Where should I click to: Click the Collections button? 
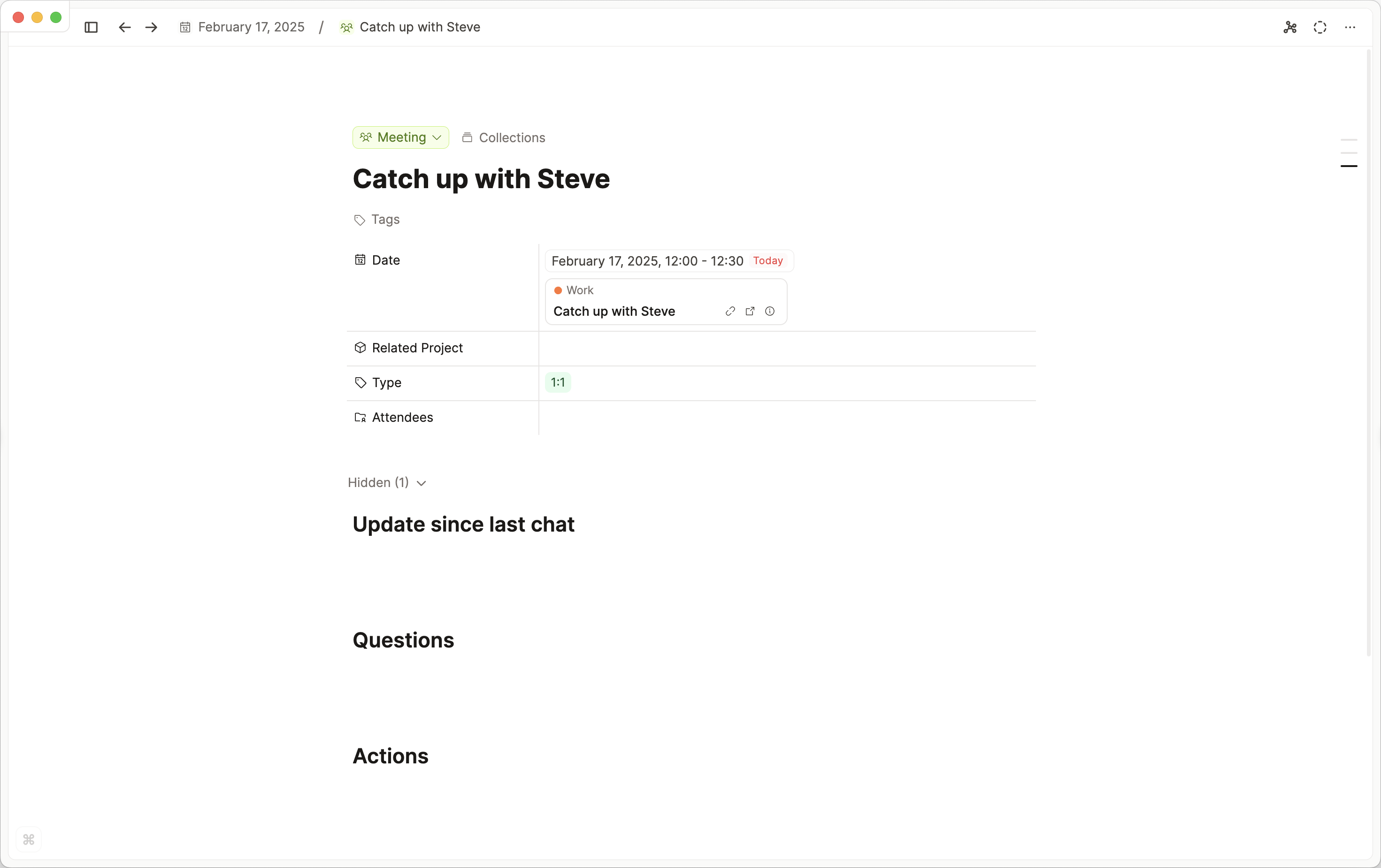(x=504, y=137)
